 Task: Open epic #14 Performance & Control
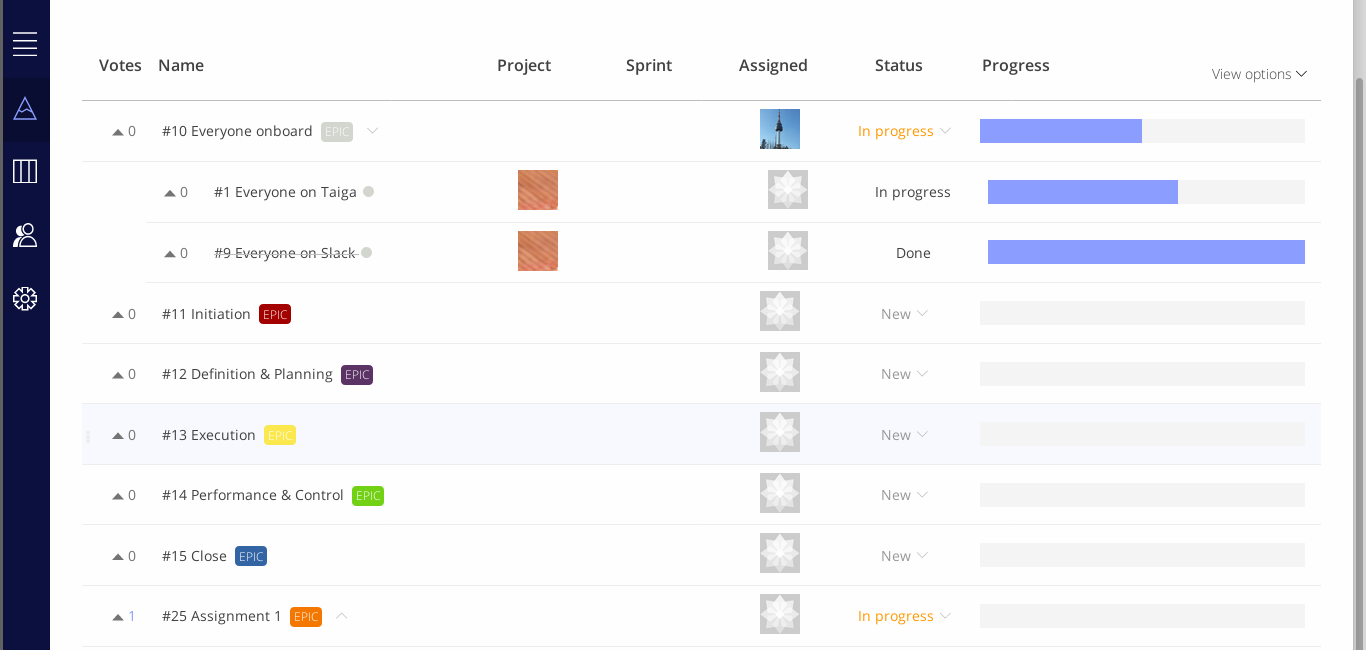(253, 495)
